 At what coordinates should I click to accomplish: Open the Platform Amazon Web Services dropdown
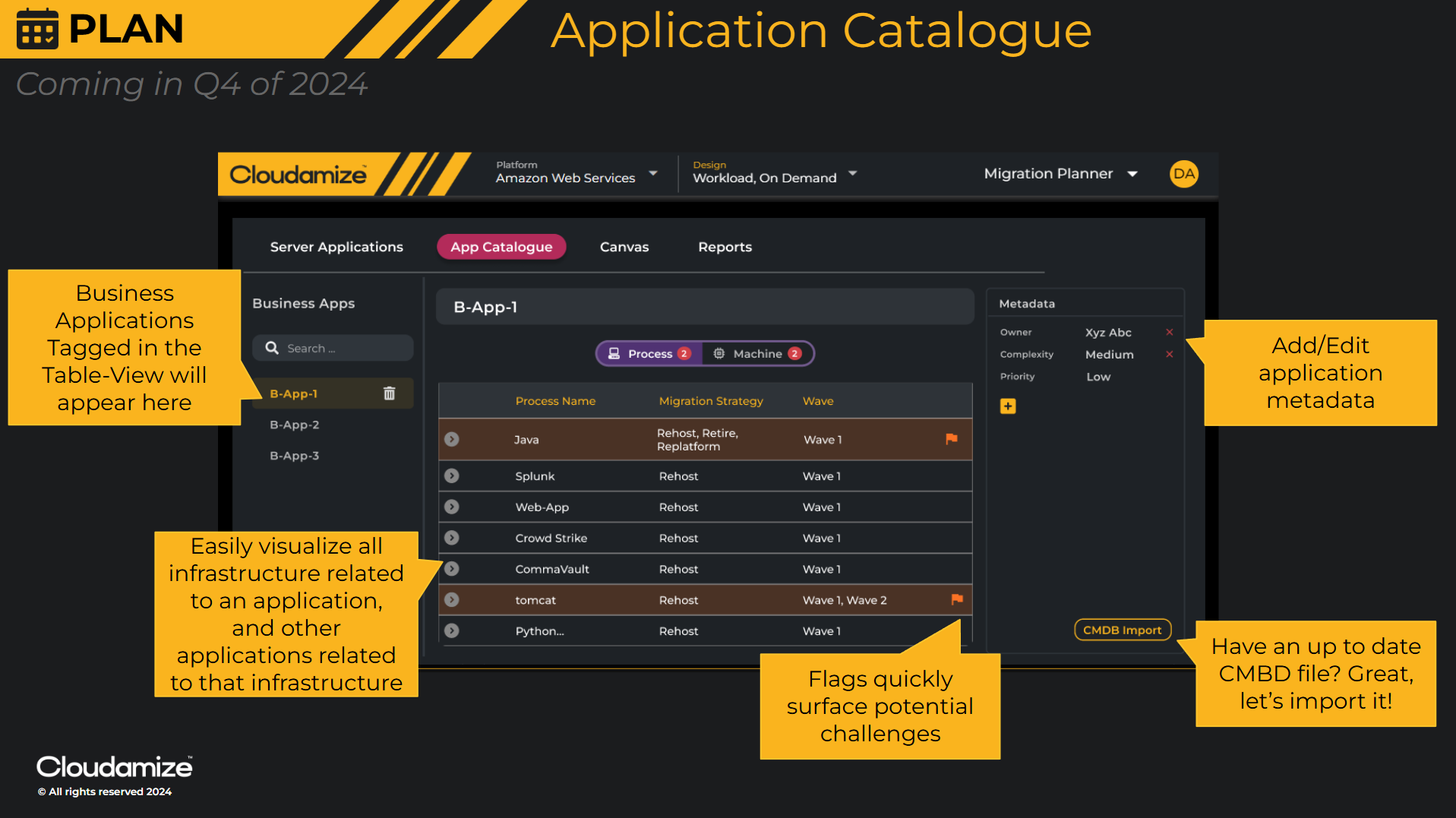[x=576, y=172]
